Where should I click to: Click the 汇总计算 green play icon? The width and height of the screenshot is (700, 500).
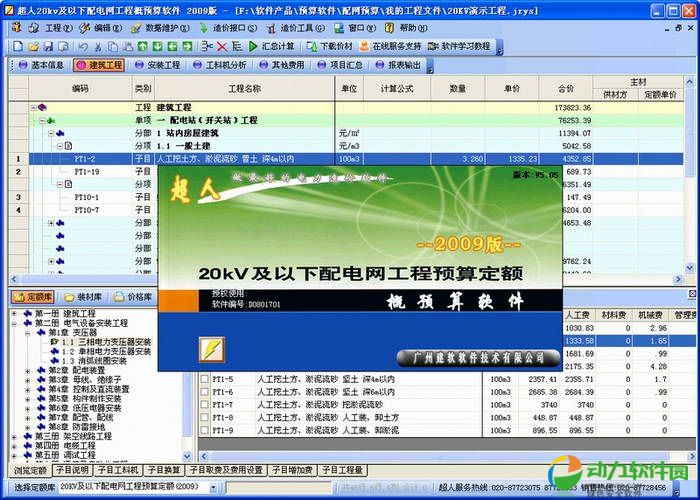tap(252, 46)
